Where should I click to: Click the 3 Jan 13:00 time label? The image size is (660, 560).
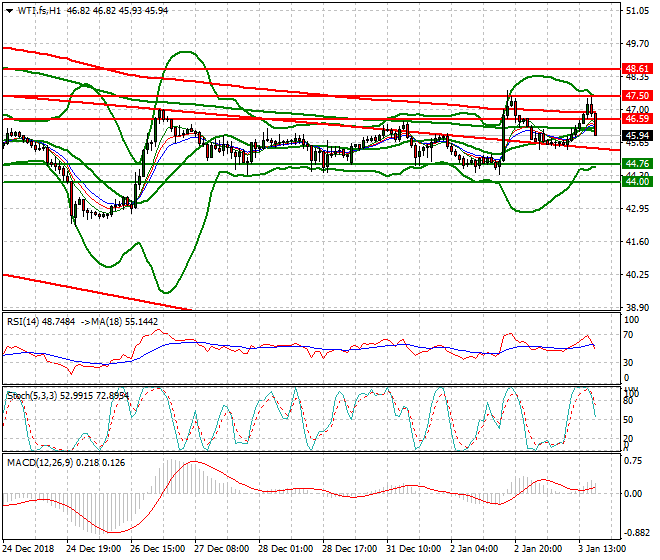click(602, 549)
